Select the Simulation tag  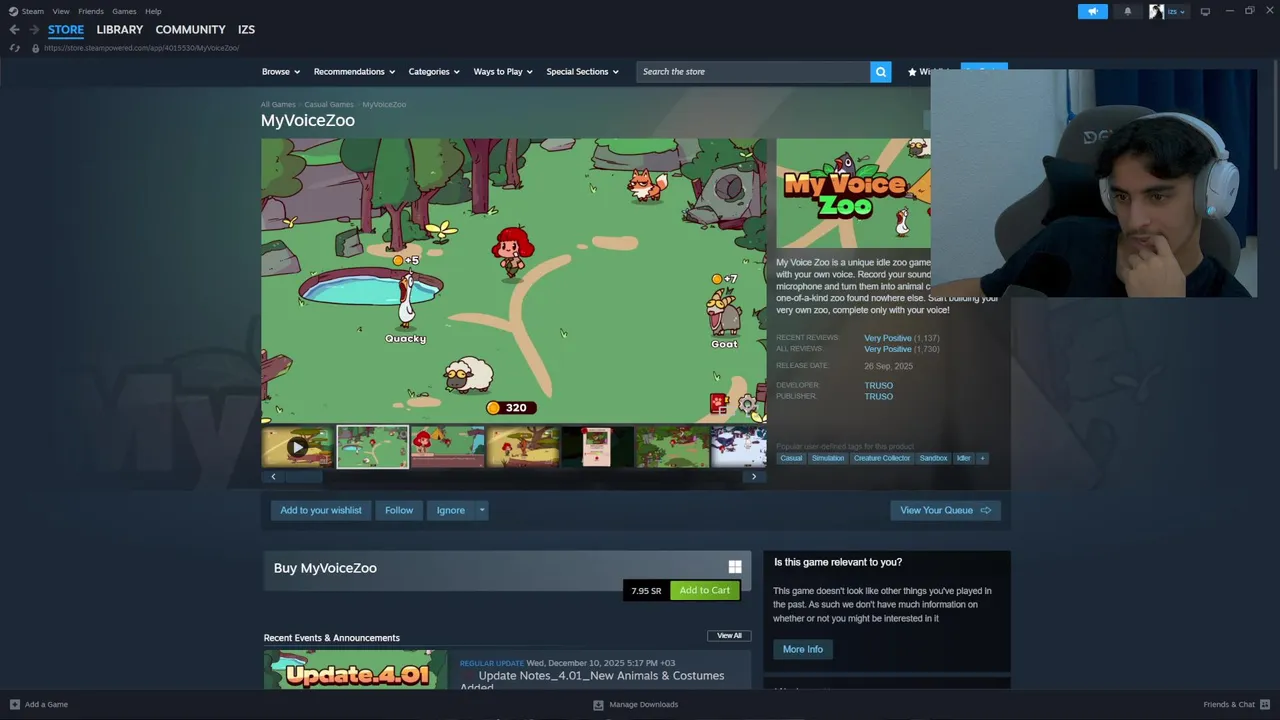click(828, 458)
